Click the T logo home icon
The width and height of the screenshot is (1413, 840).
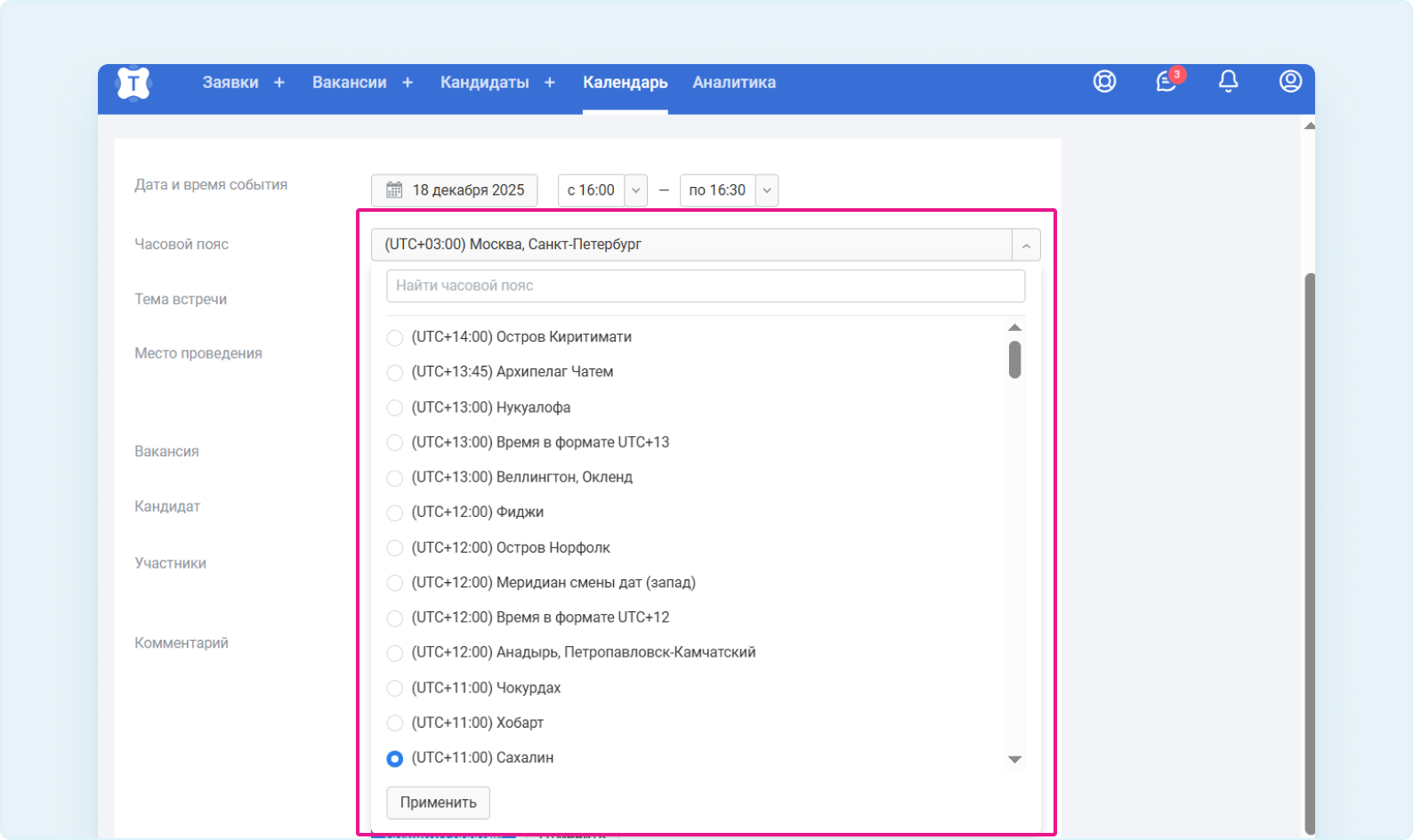click(133, 84)
